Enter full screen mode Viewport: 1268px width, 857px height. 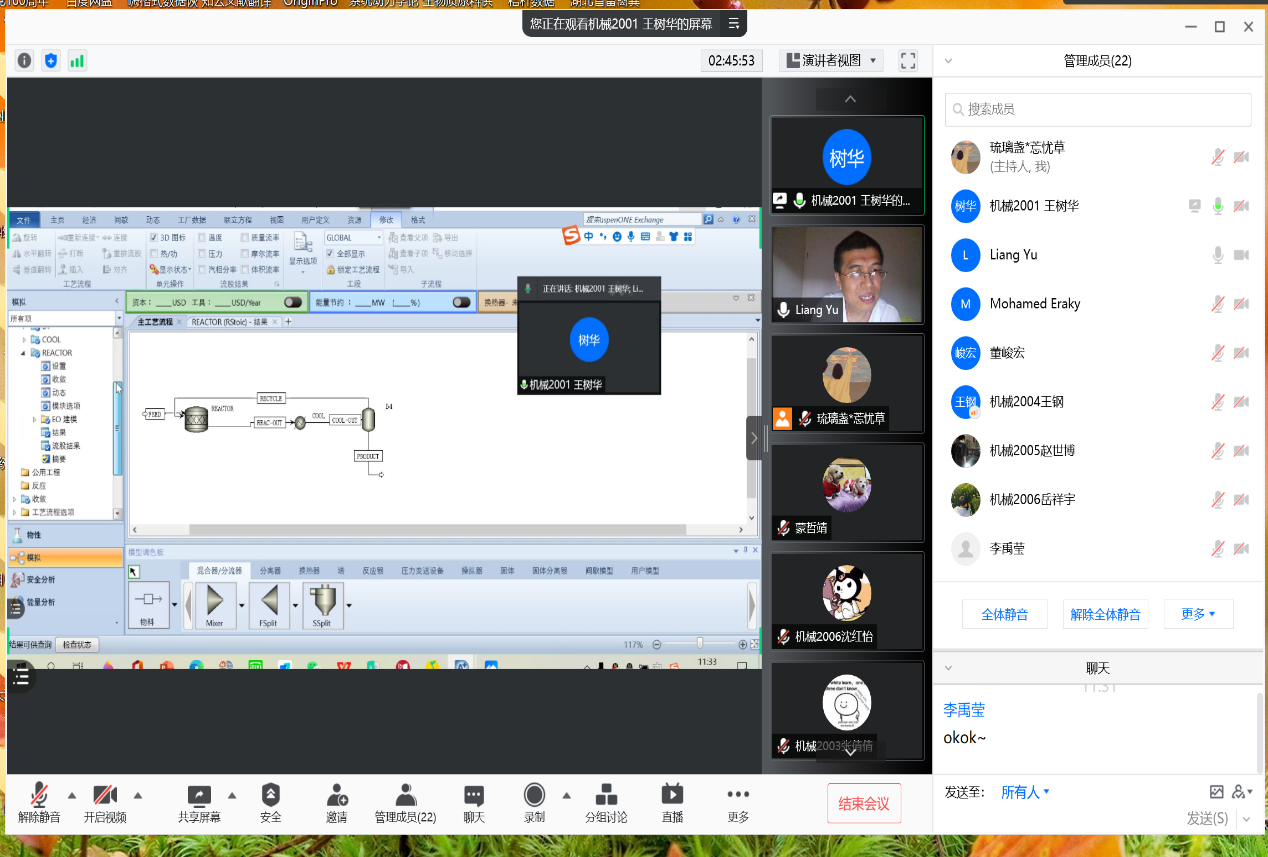tap(908, 60)
